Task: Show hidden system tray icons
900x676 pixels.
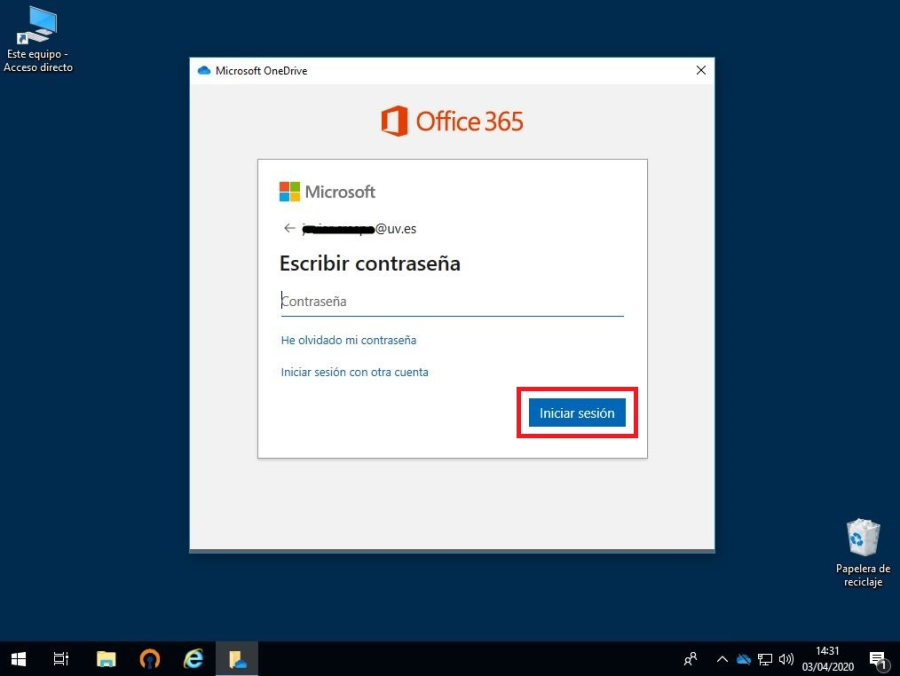Action: point(722,659)
